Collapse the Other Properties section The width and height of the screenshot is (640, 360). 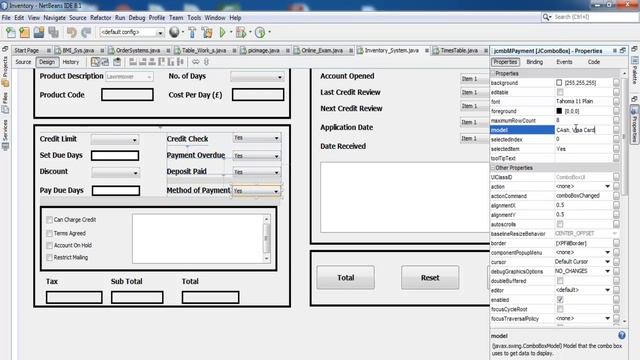493,168
